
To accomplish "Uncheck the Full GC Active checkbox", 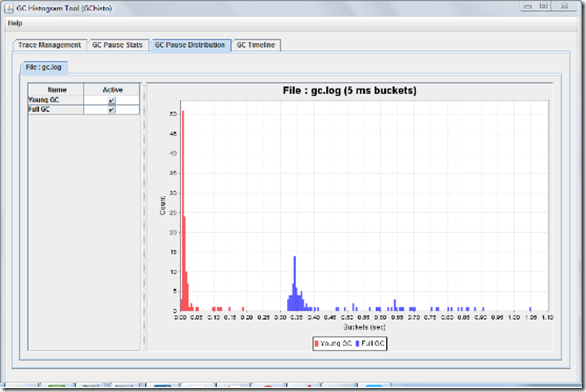I will pos(111,109).
